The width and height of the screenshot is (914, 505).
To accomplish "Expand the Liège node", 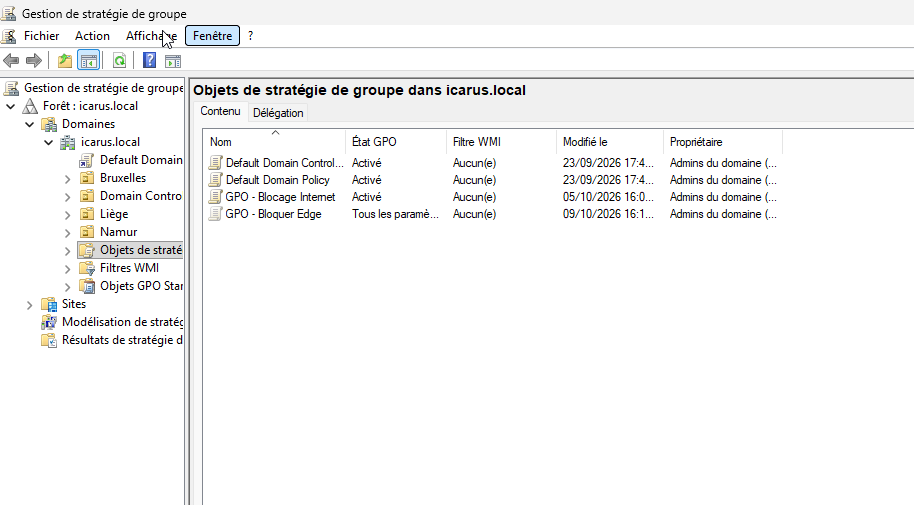I will [68, 215].
